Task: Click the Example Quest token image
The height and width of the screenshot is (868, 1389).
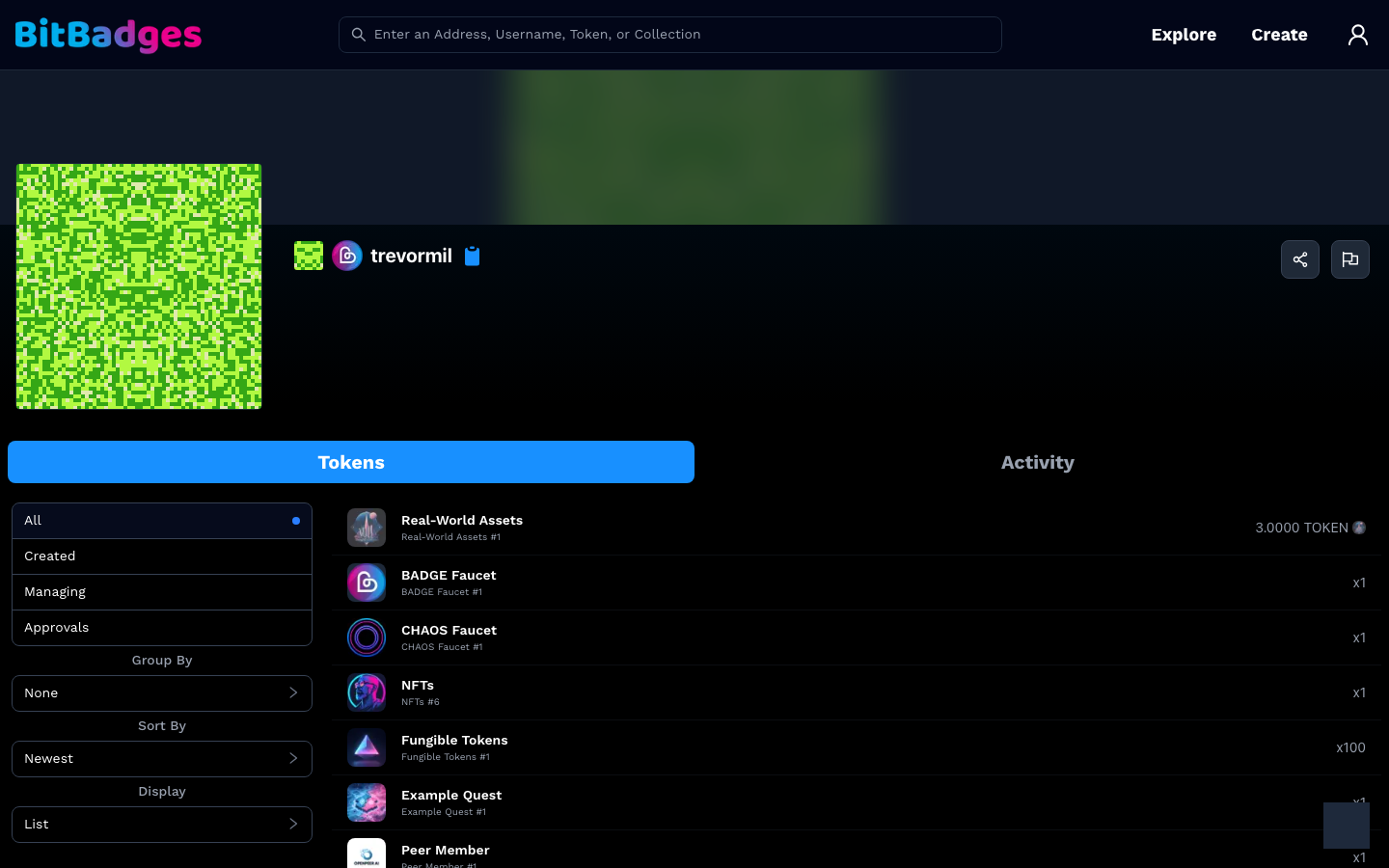Action: click(367, 802)
